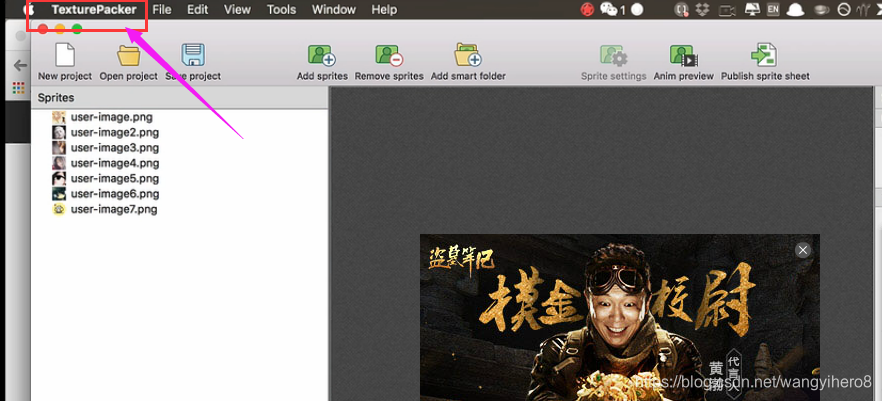
Task: Open the Tools menu
Action: click(281, 10)
